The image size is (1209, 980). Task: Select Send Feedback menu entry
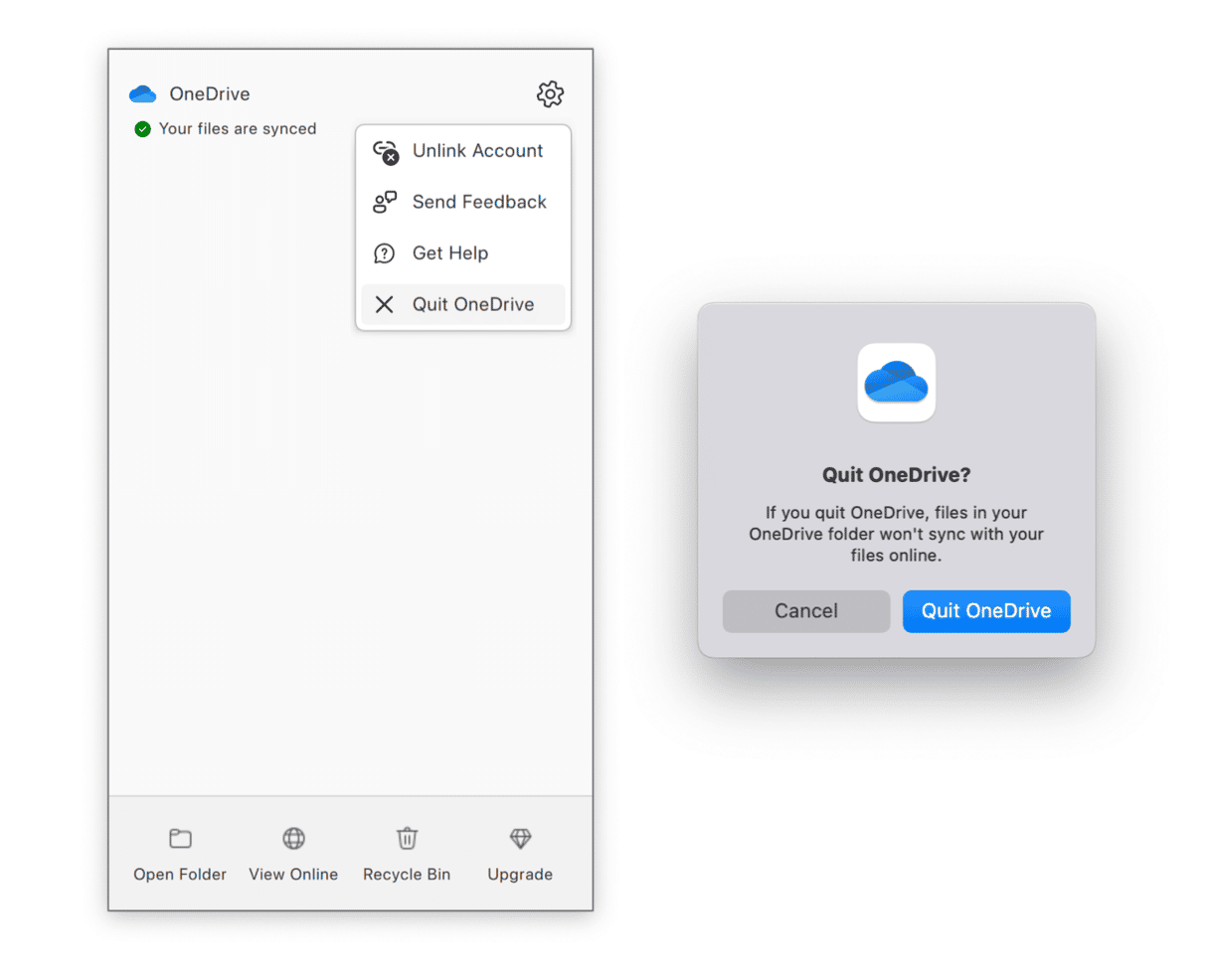(463, 202)
